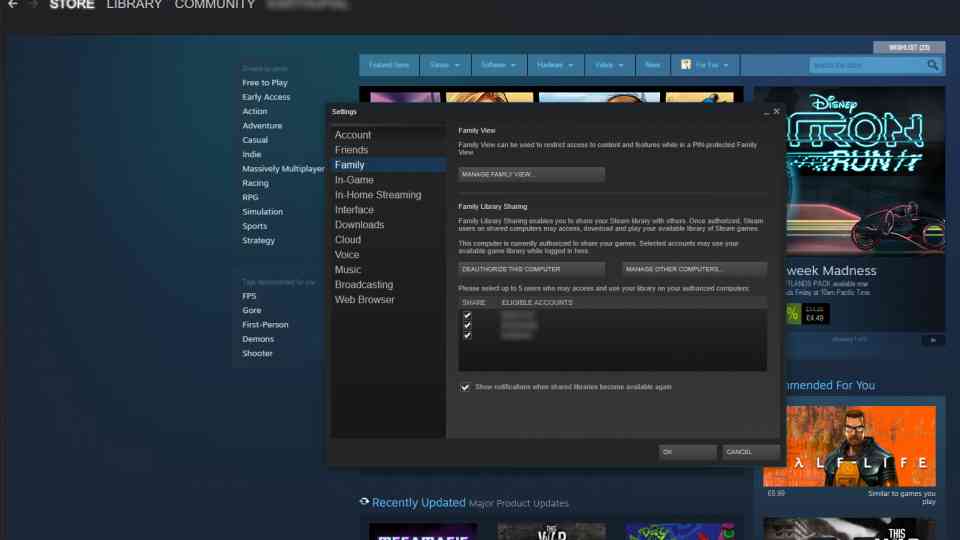Viewport: 960px width, 540px height.
Task: Open the Free to Play category
Action: 264,83
